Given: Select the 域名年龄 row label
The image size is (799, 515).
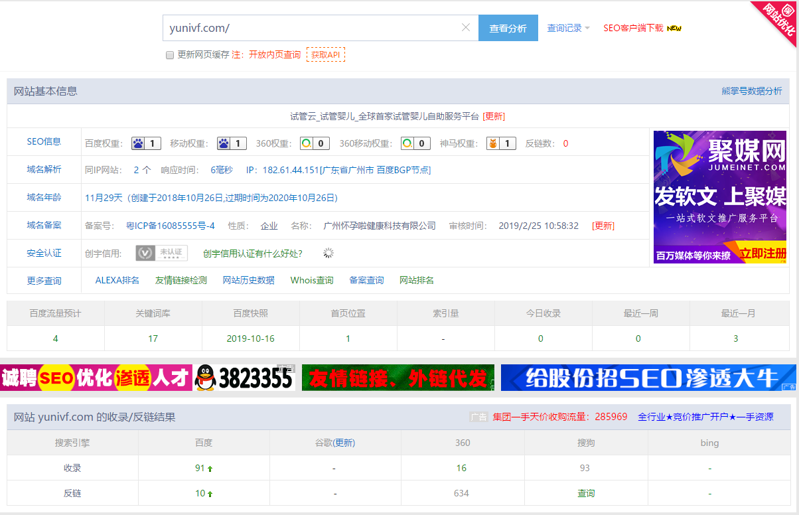Looking at the screenshot, I should (44, 198).
